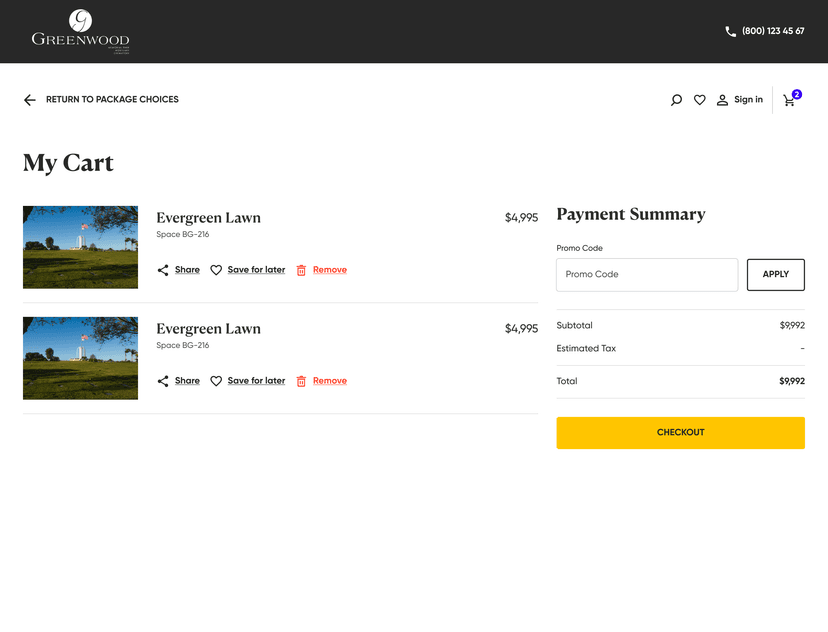828x632 pixels.
Task: Open wishlist heart icon in toolbar
Action: 700,100
